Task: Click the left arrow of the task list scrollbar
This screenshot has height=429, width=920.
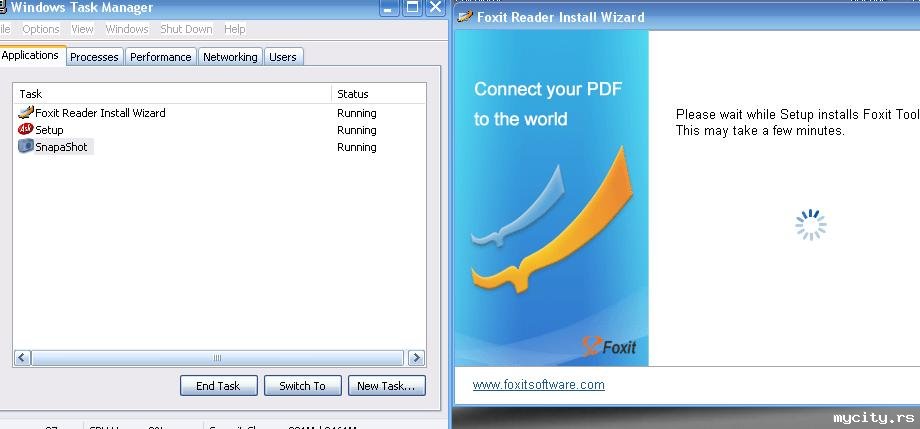Action: (22, 357)
